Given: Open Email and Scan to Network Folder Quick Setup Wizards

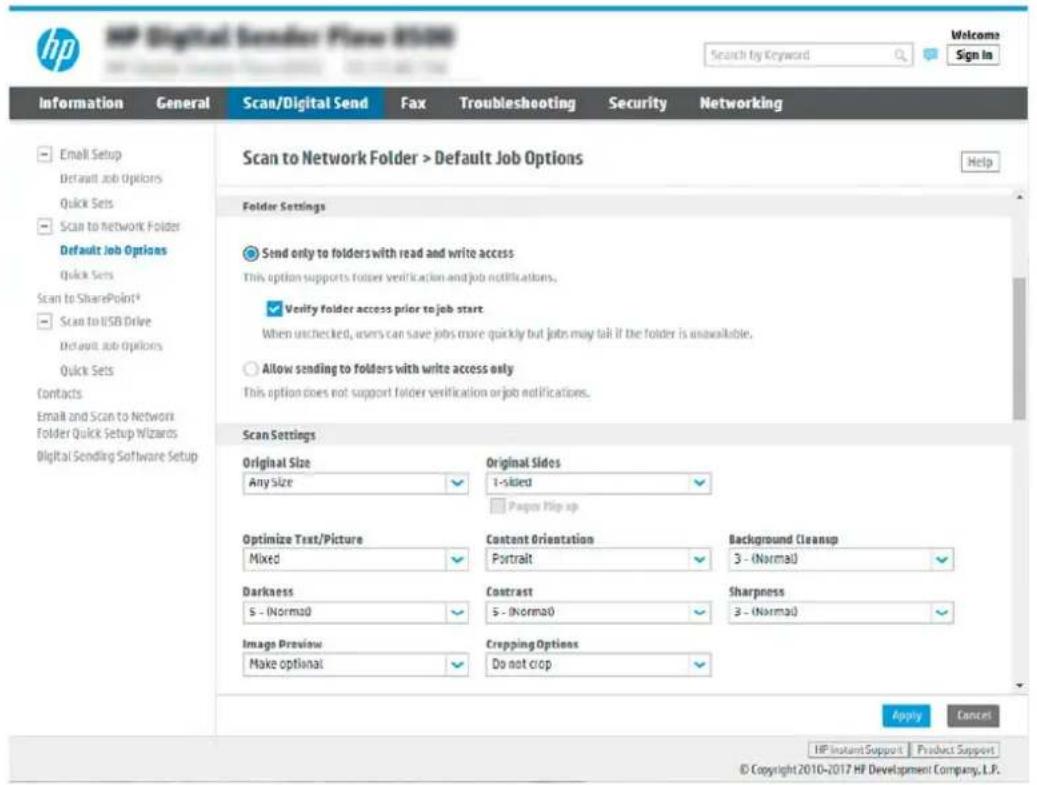Looking at the screenshot, I should click(107, 425).
